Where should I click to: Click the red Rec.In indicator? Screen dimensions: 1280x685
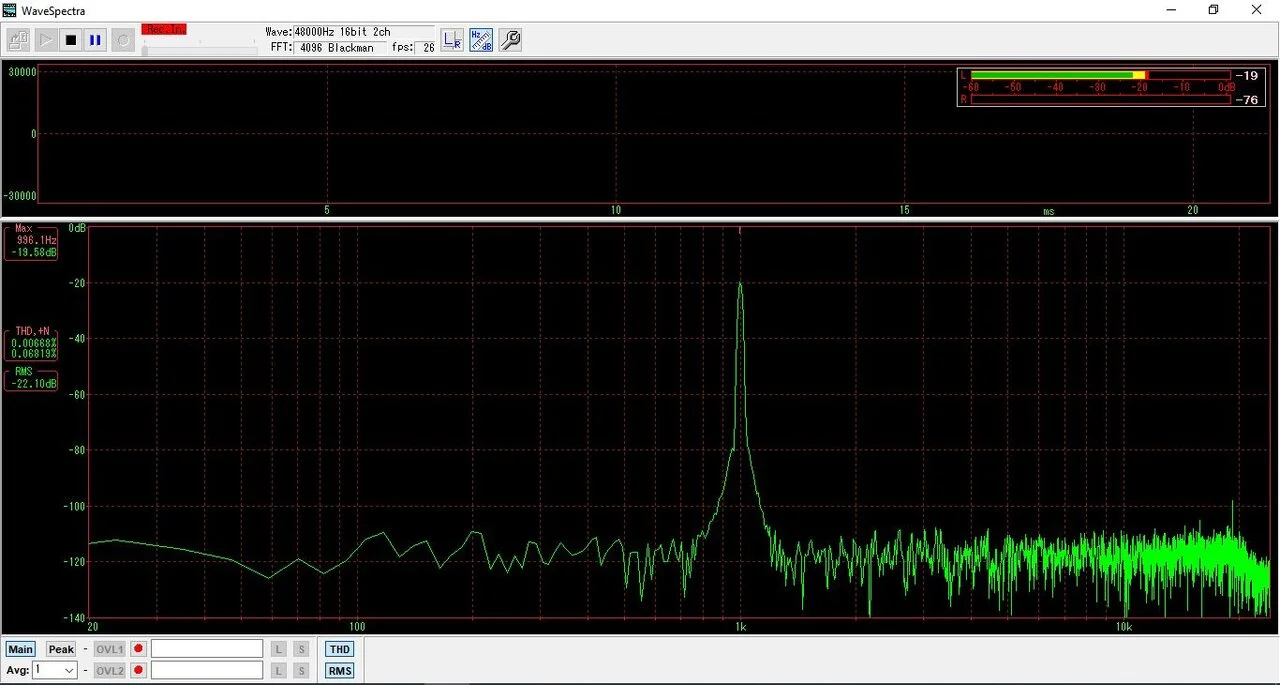pyautogui.click(x=163, y=29)
